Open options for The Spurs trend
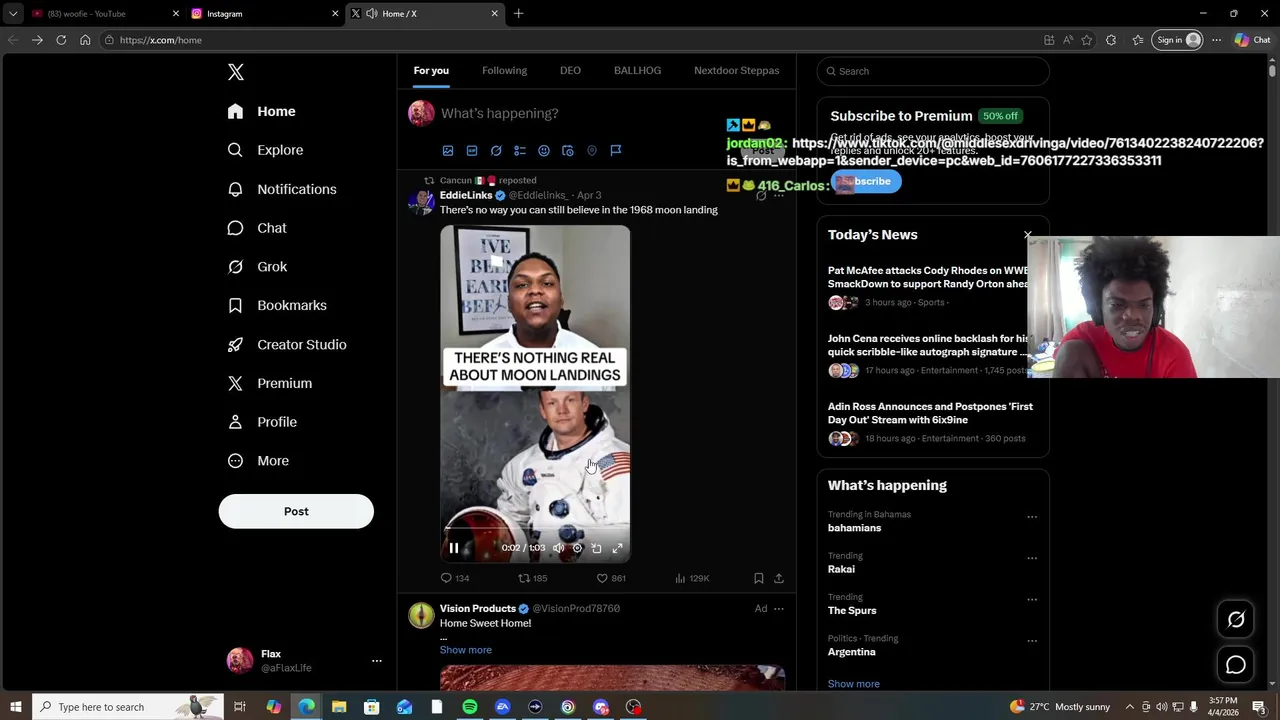 point(1032,599)
